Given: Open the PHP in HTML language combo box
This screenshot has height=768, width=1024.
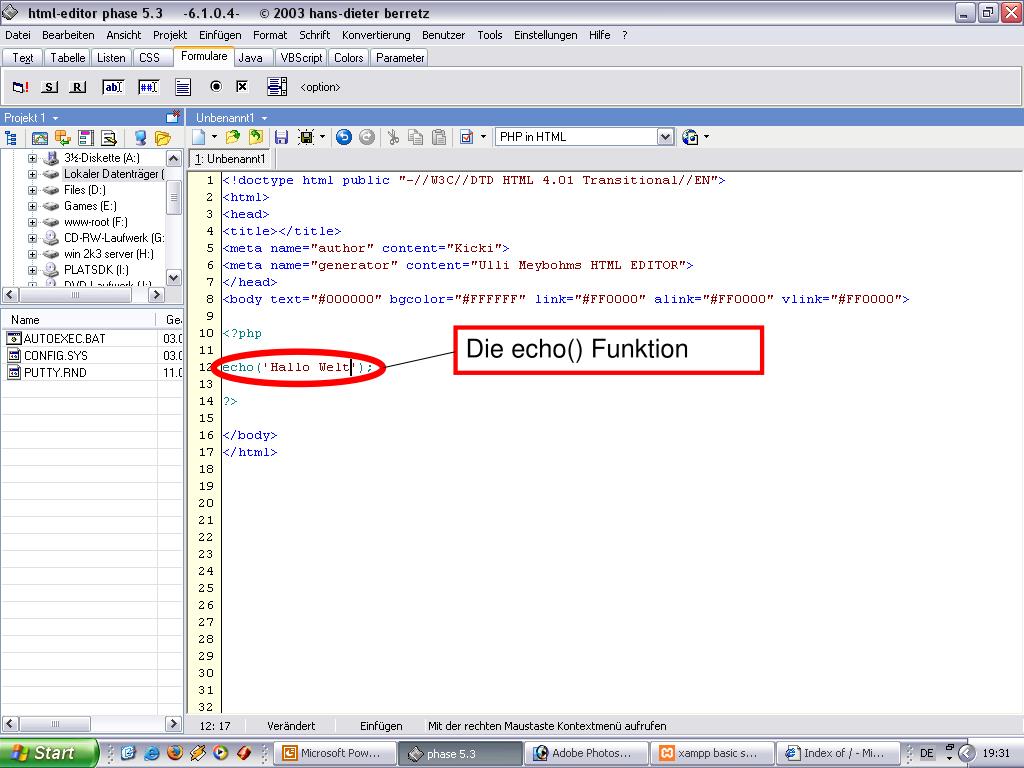Looking at the screenshot, I should (584, 136).
